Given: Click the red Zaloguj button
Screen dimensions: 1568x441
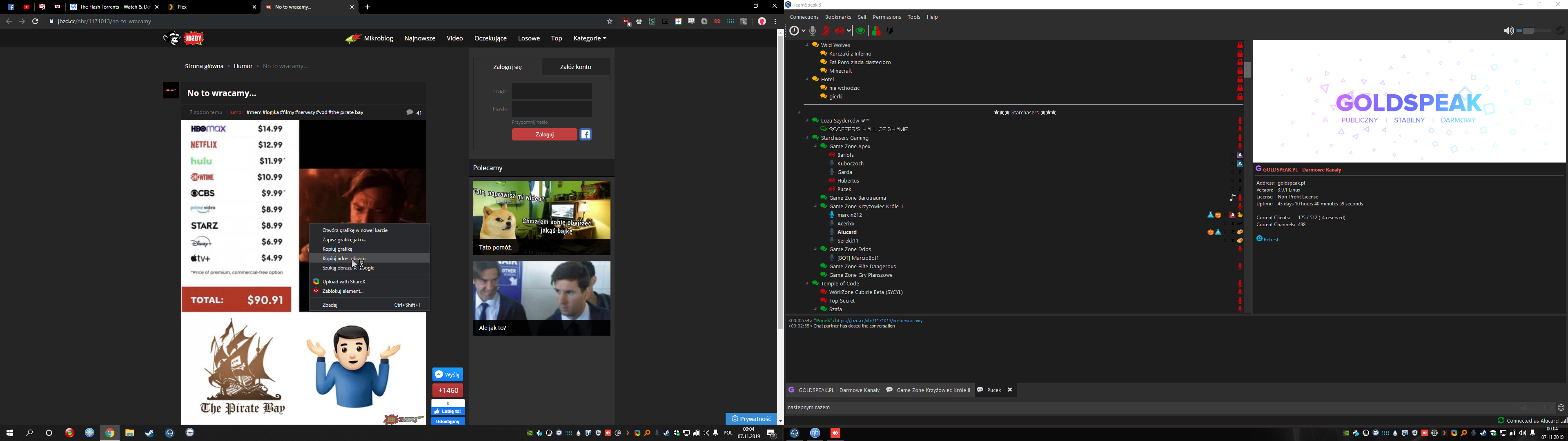Looking at the screenshot, I should coord(544,135).
